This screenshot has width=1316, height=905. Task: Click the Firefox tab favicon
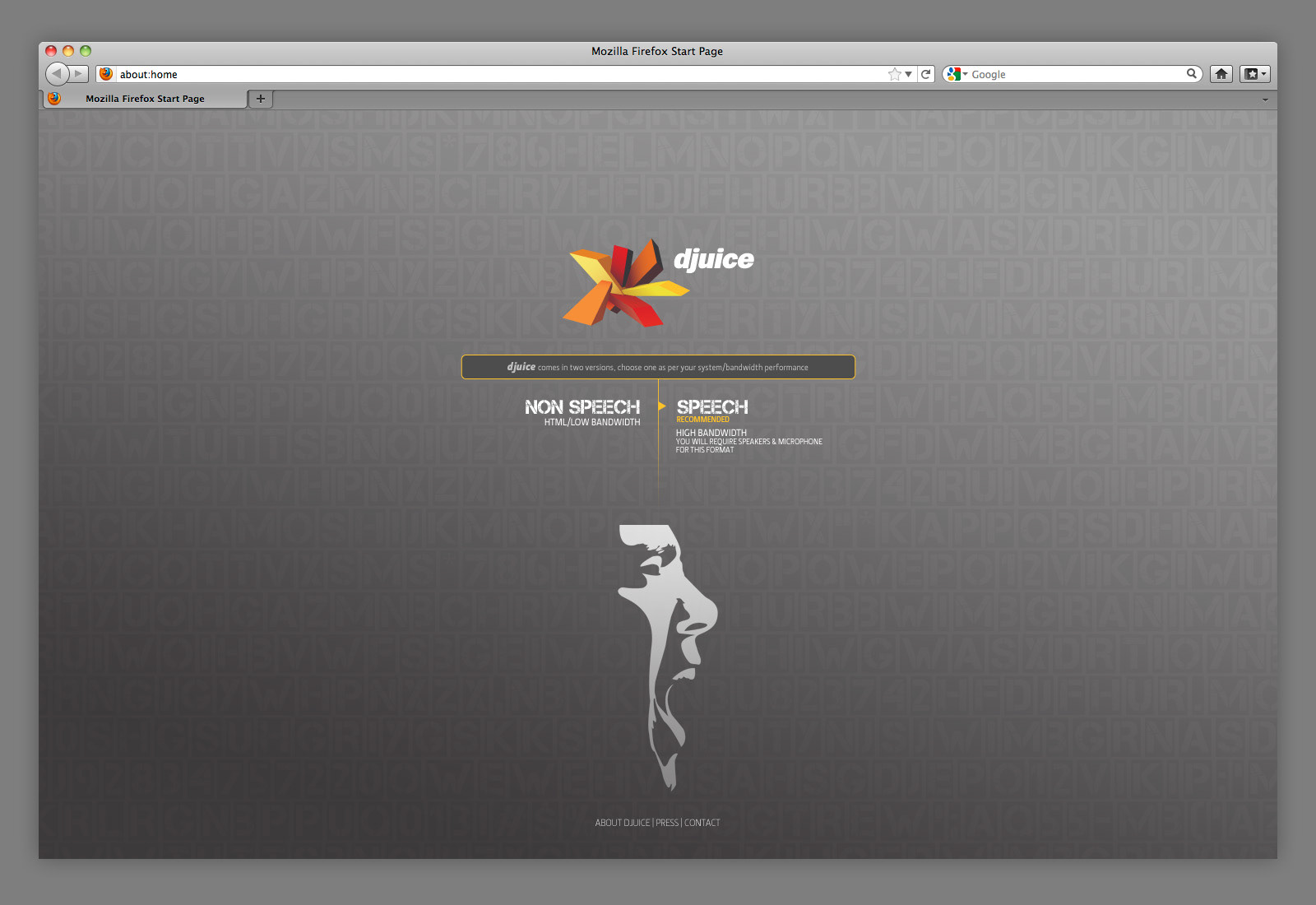pyautogui.click(x=54, y=99)
